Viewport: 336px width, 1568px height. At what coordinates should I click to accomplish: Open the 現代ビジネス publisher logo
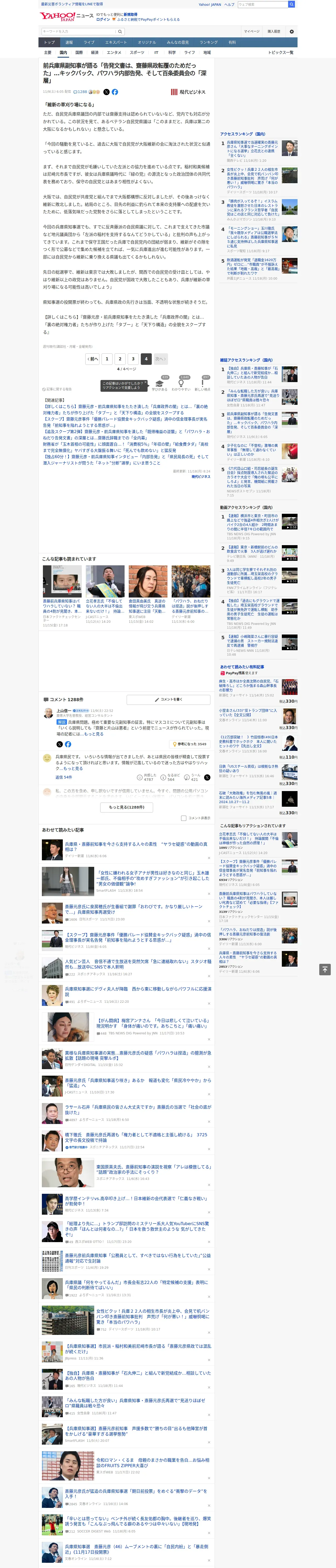pyautogui.click(x=188, y=92)
